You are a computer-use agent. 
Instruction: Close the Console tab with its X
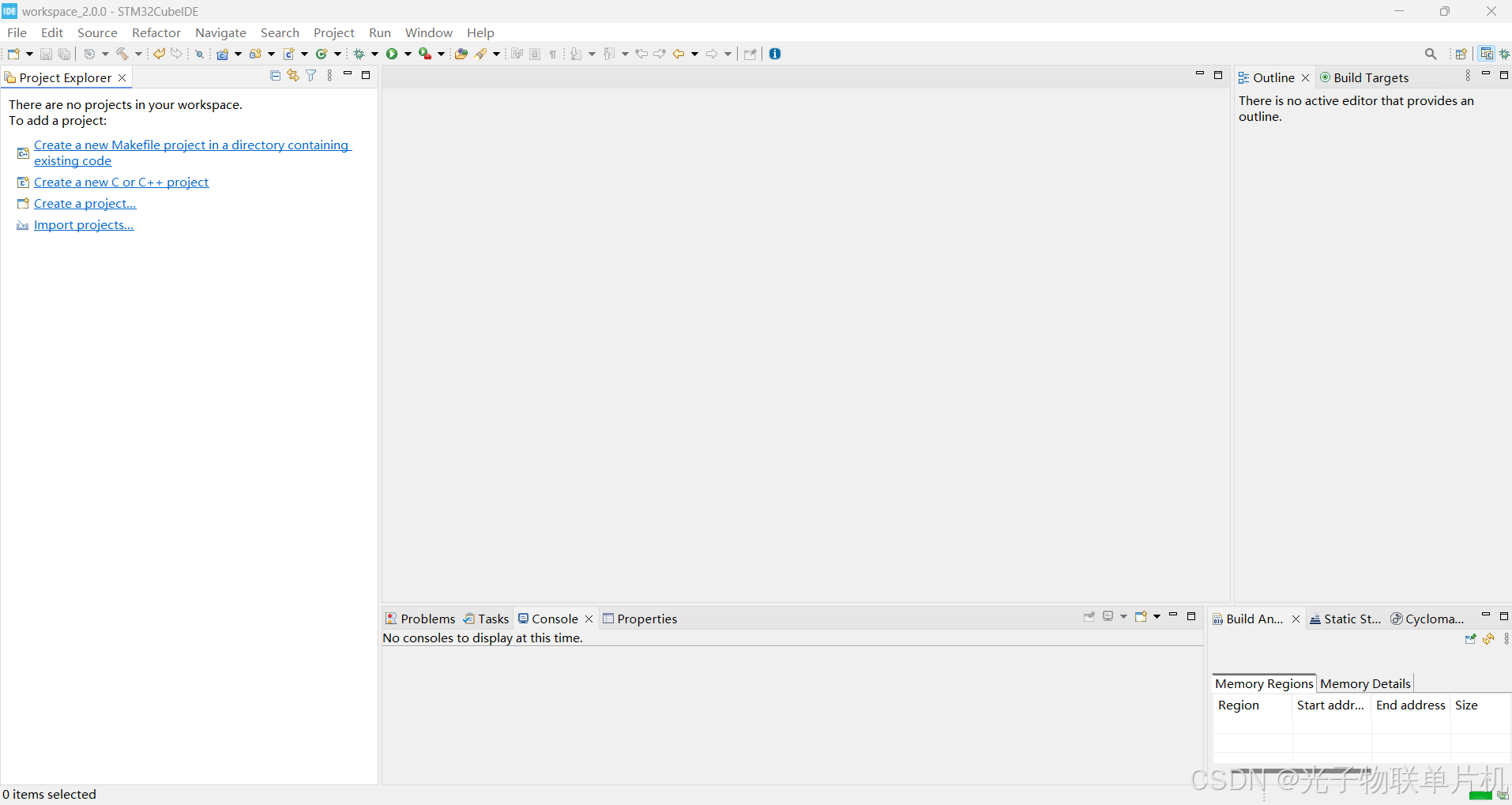[x=589, y=619]
